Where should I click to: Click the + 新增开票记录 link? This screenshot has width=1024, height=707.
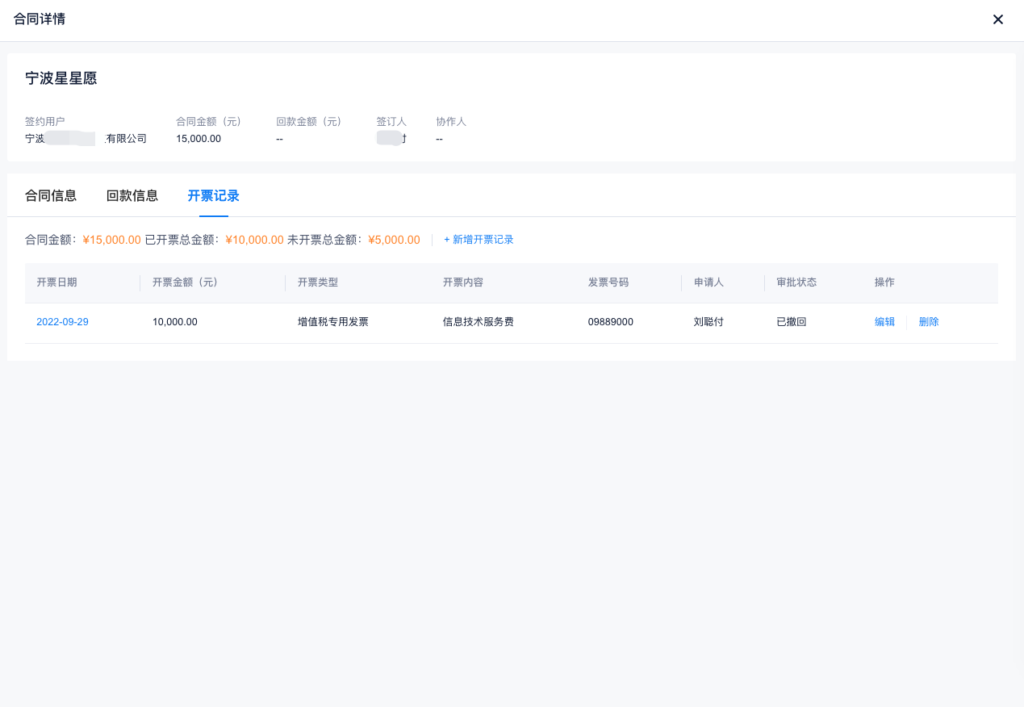[x=479, y=240]
